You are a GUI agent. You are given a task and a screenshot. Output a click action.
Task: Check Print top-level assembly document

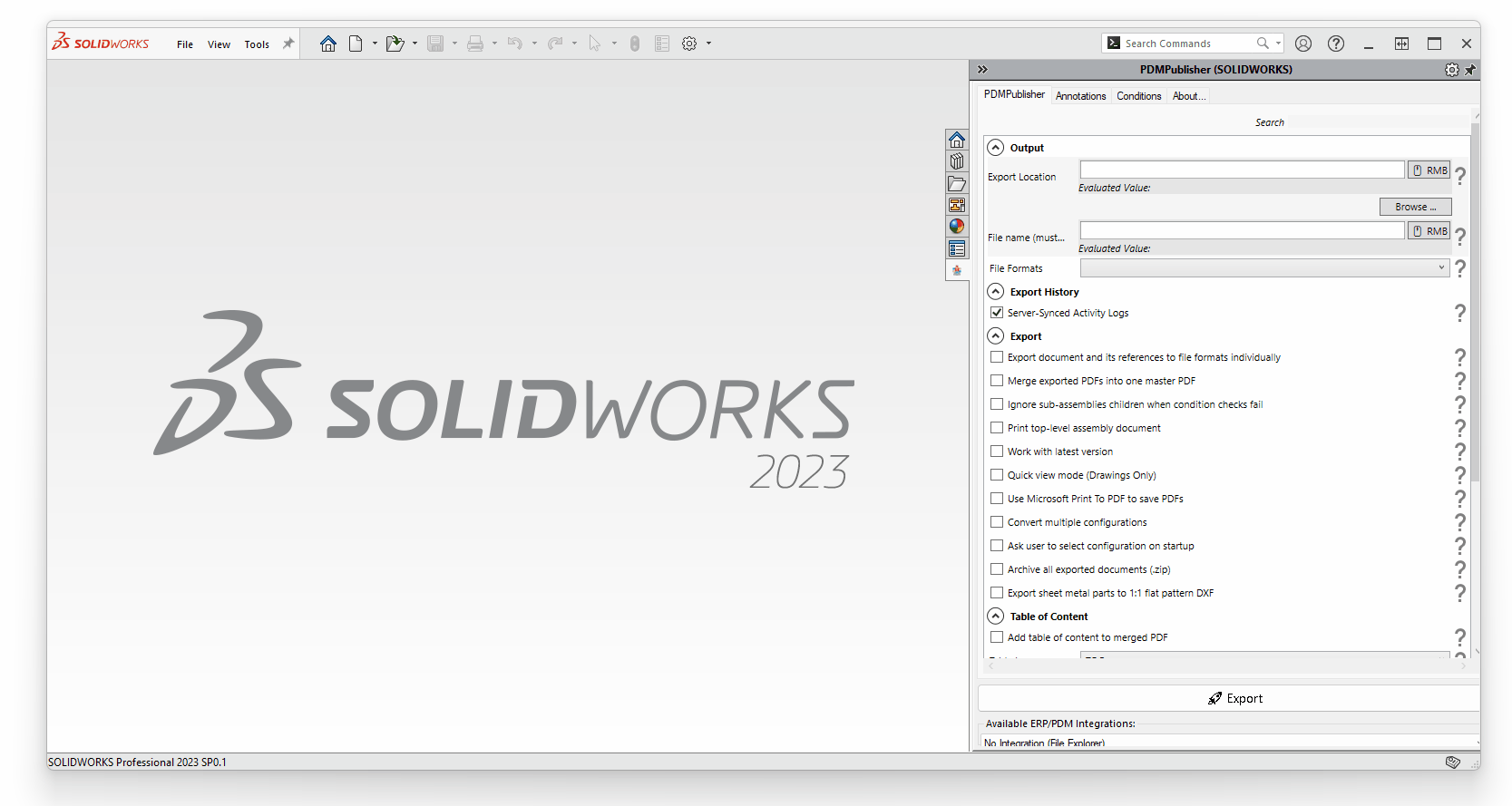(x=997, y=428)
